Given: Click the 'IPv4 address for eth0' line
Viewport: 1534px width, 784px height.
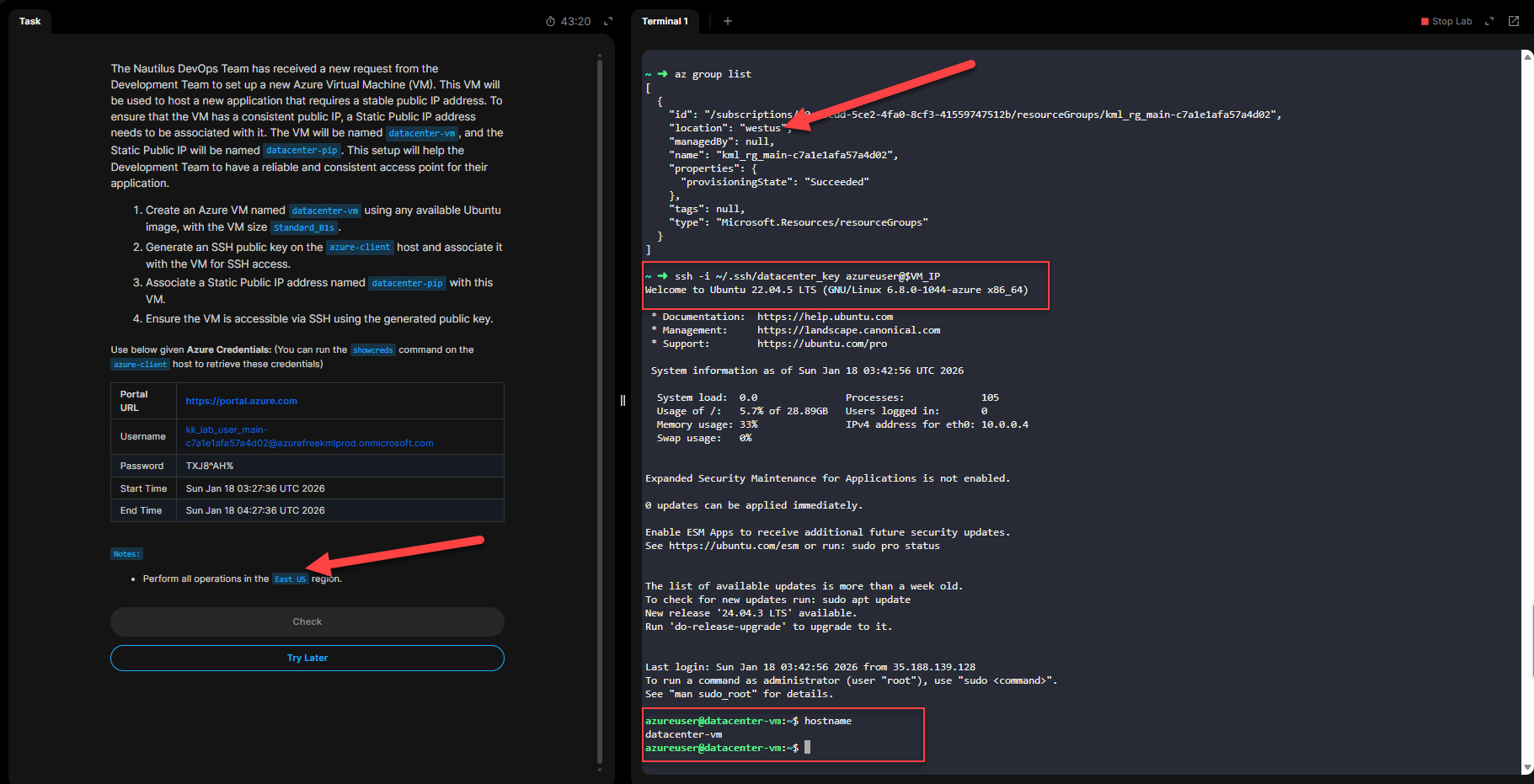Looking at the screenshot, I should pyautogui.click(x=937, y=424).
